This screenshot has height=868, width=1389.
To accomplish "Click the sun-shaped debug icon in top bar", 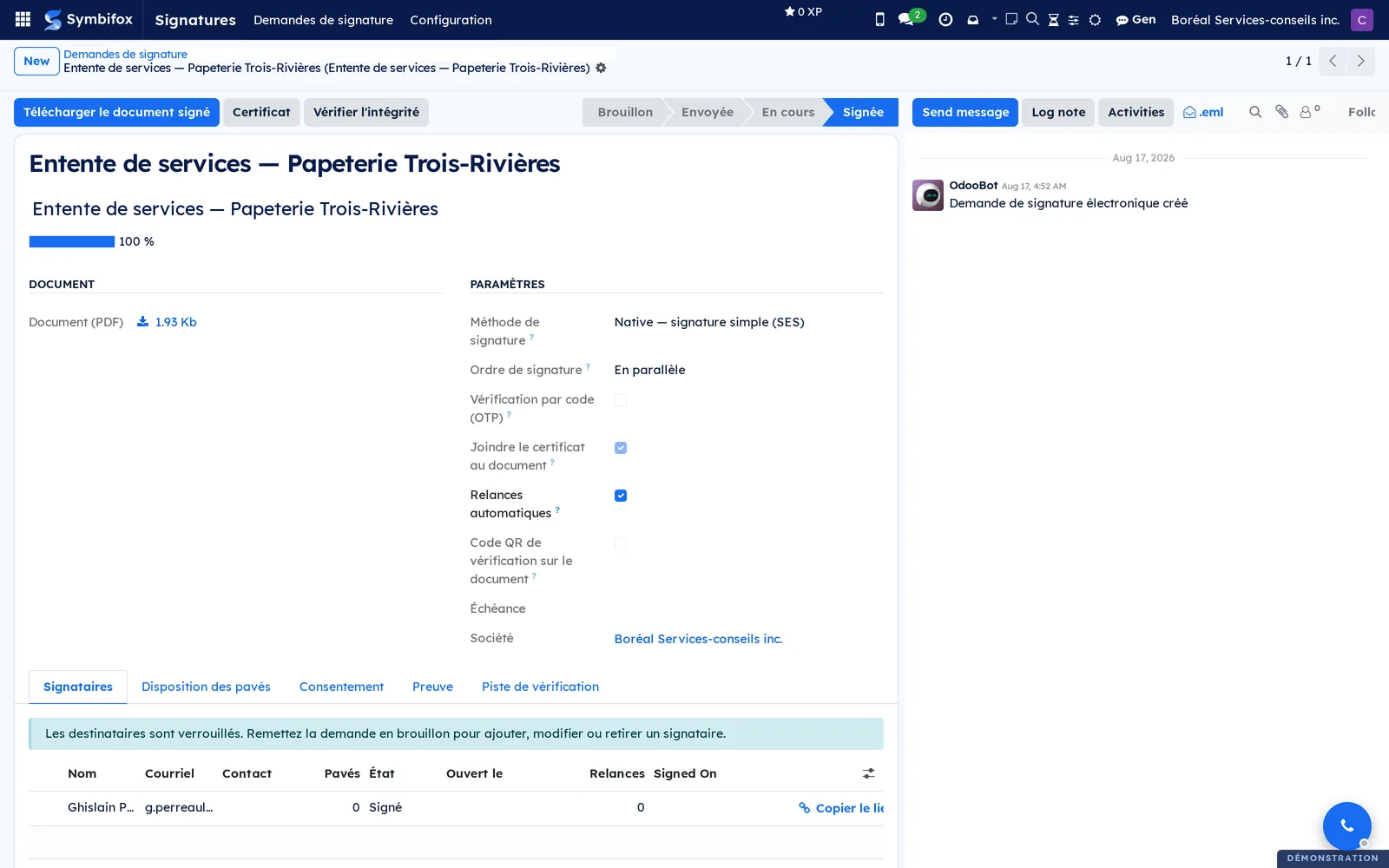I will (x=1095, y=19).
